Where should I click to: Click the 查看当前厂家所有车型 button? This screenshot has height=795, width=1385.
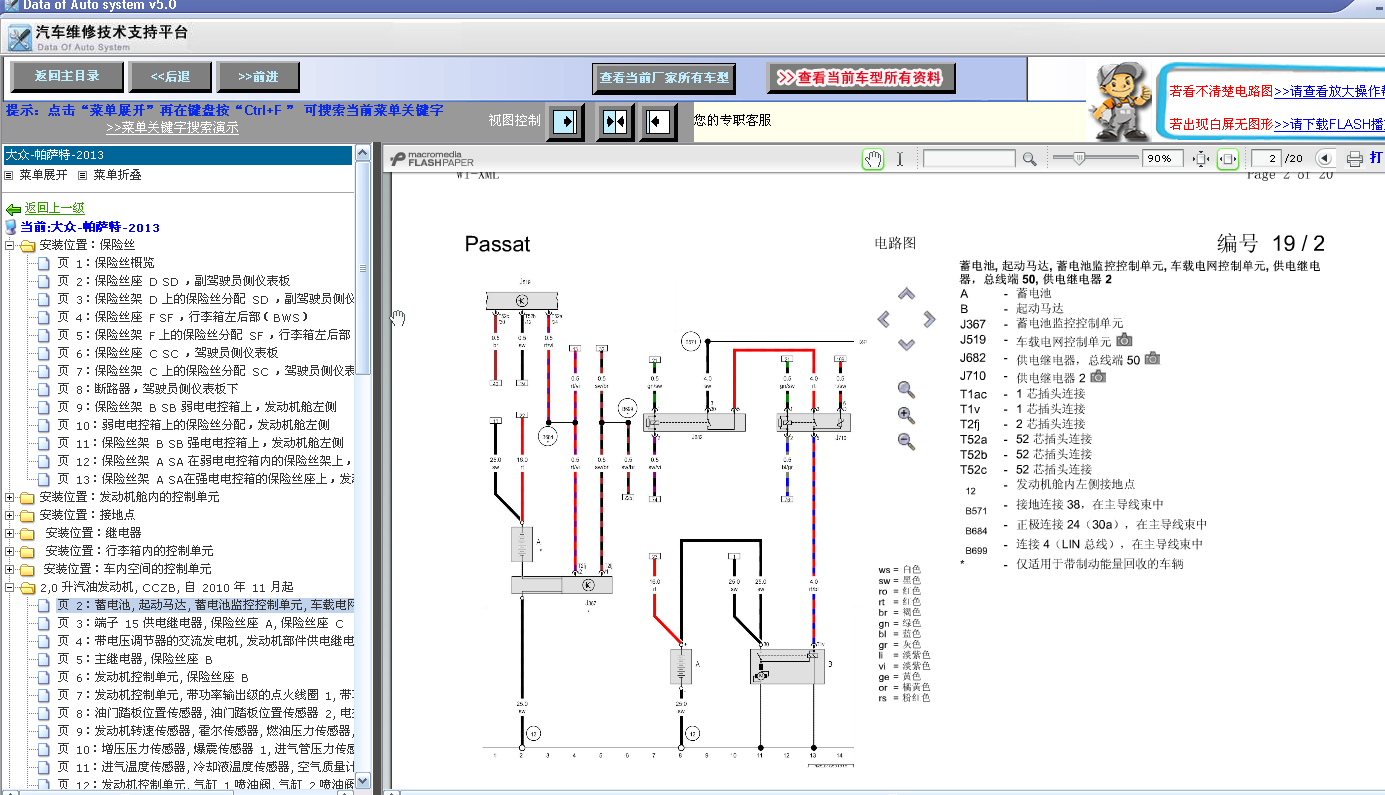pyautogui.click(x=664, y=77)
